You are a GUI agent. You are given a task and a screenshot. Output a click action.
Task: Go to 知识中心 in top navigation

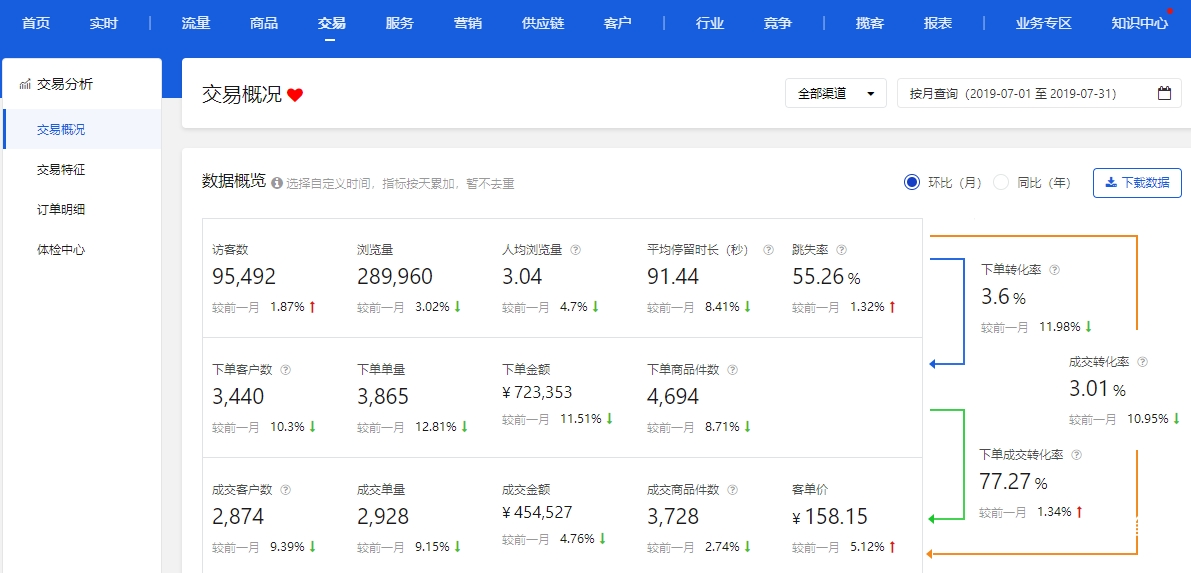[x=1139, y=23]
